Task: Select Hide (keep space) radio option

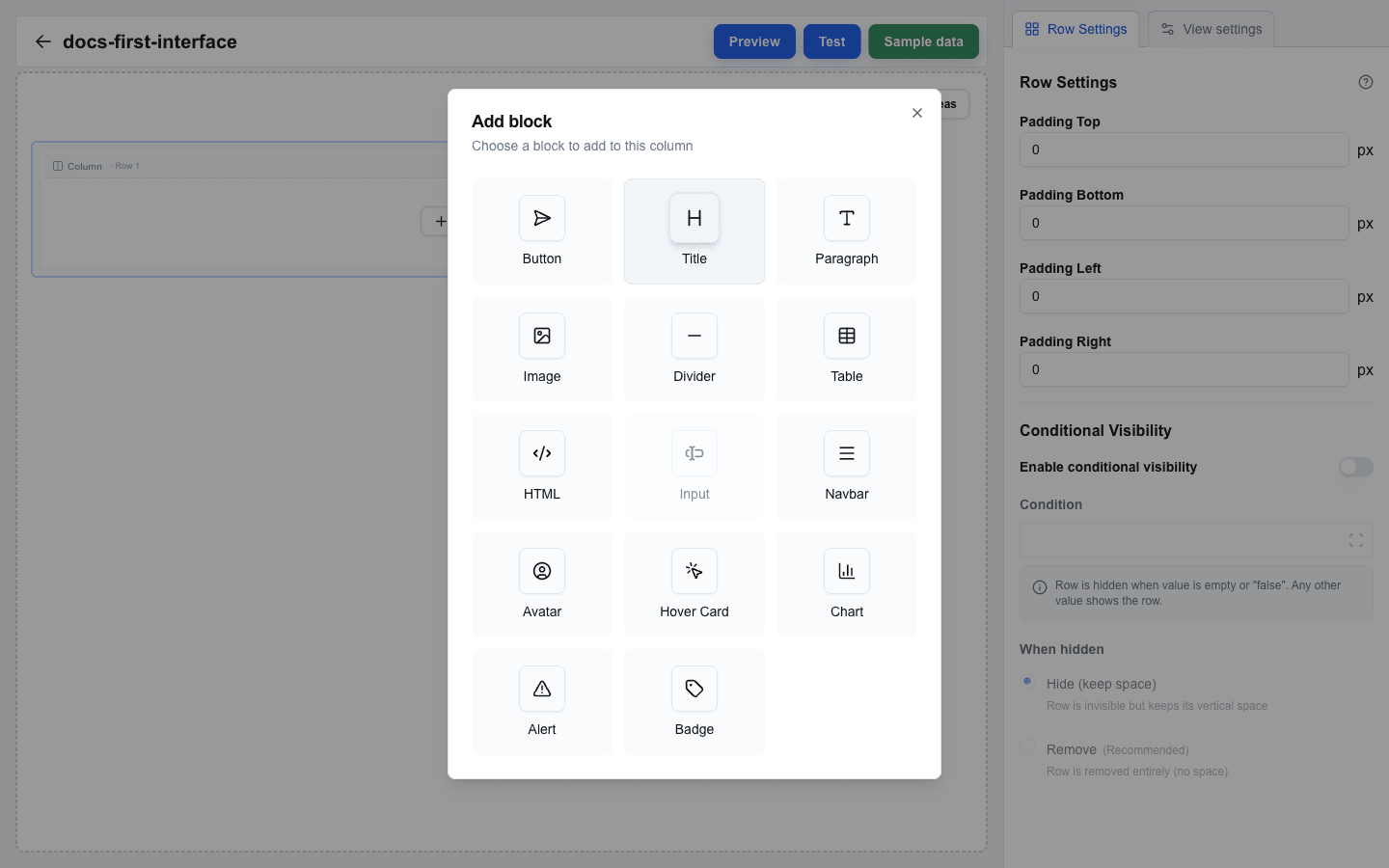Action: 1027,682
